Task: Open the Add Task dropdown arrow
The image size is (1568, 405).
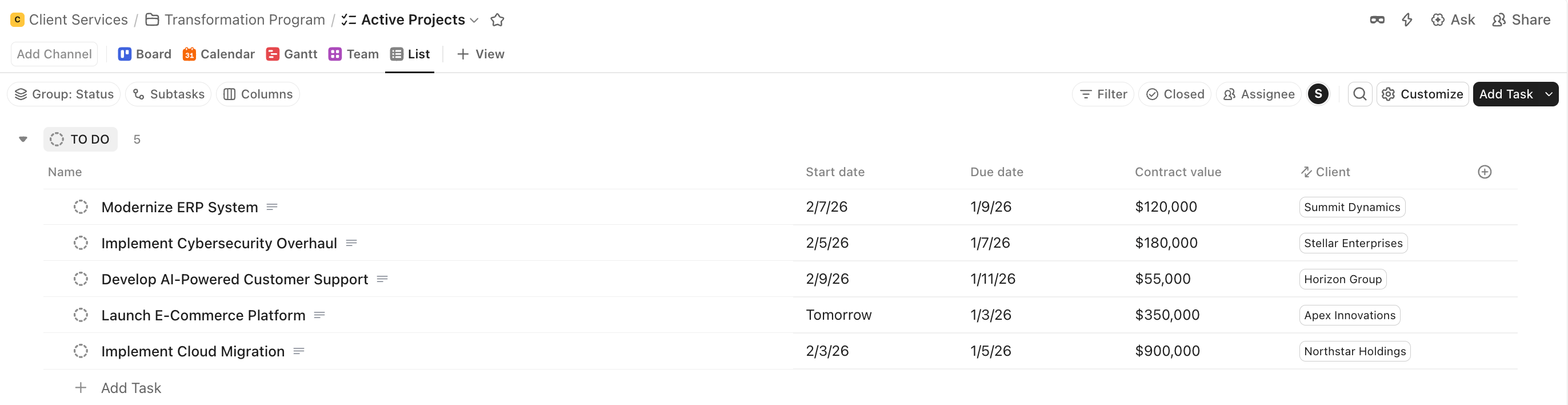Action: coord(1549,94)
